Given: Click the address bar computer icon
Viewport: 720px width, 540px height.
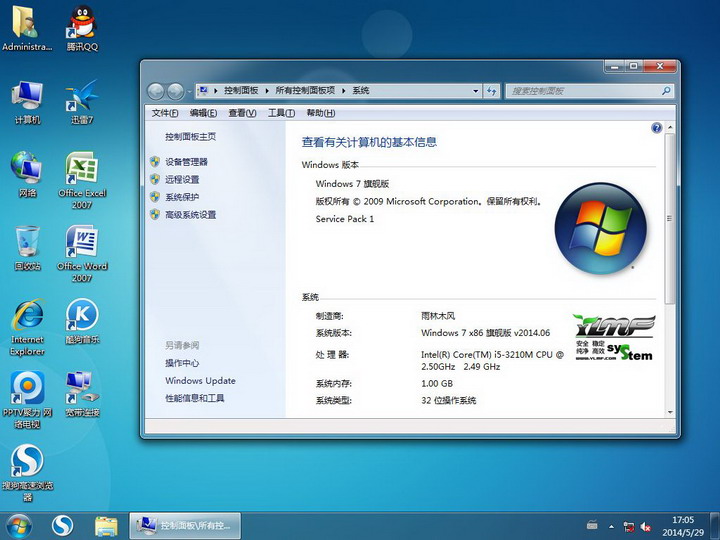Looking at the screenshot, I should 202,90.
